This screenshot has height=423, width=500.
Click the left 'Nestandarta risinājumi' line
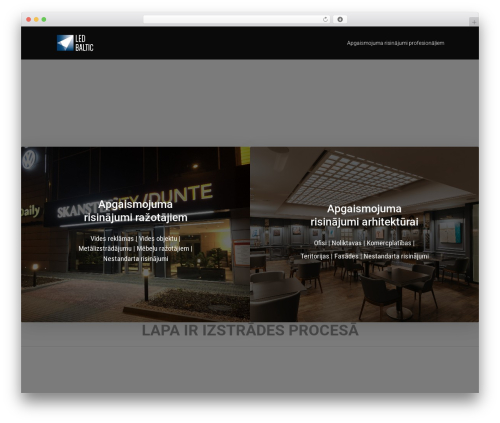point(136,259)
